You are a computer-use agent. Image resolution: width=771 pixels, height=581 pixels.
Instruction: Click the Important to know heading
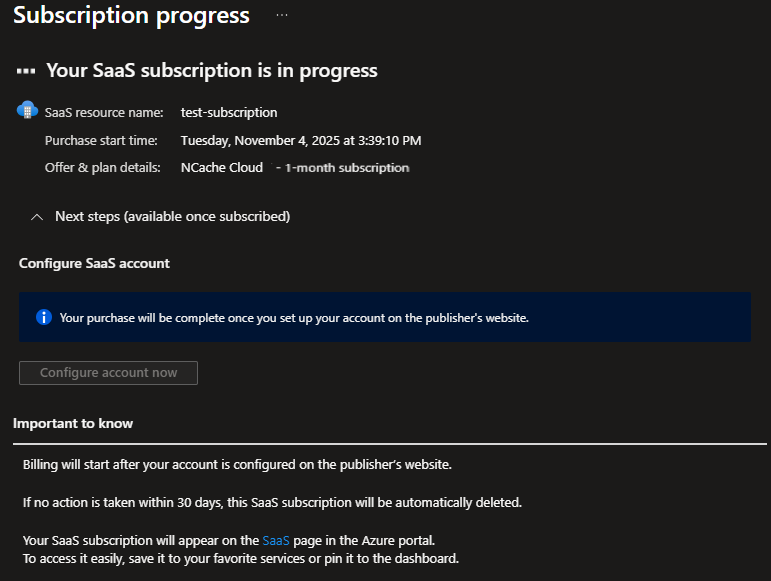point(73,424)
